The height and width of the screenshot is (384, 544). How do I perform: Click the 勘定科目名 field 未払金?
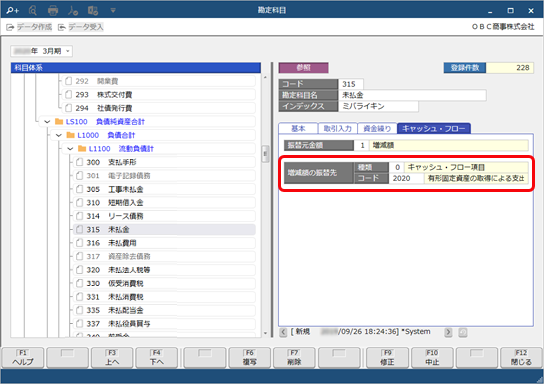coord(412,95)
